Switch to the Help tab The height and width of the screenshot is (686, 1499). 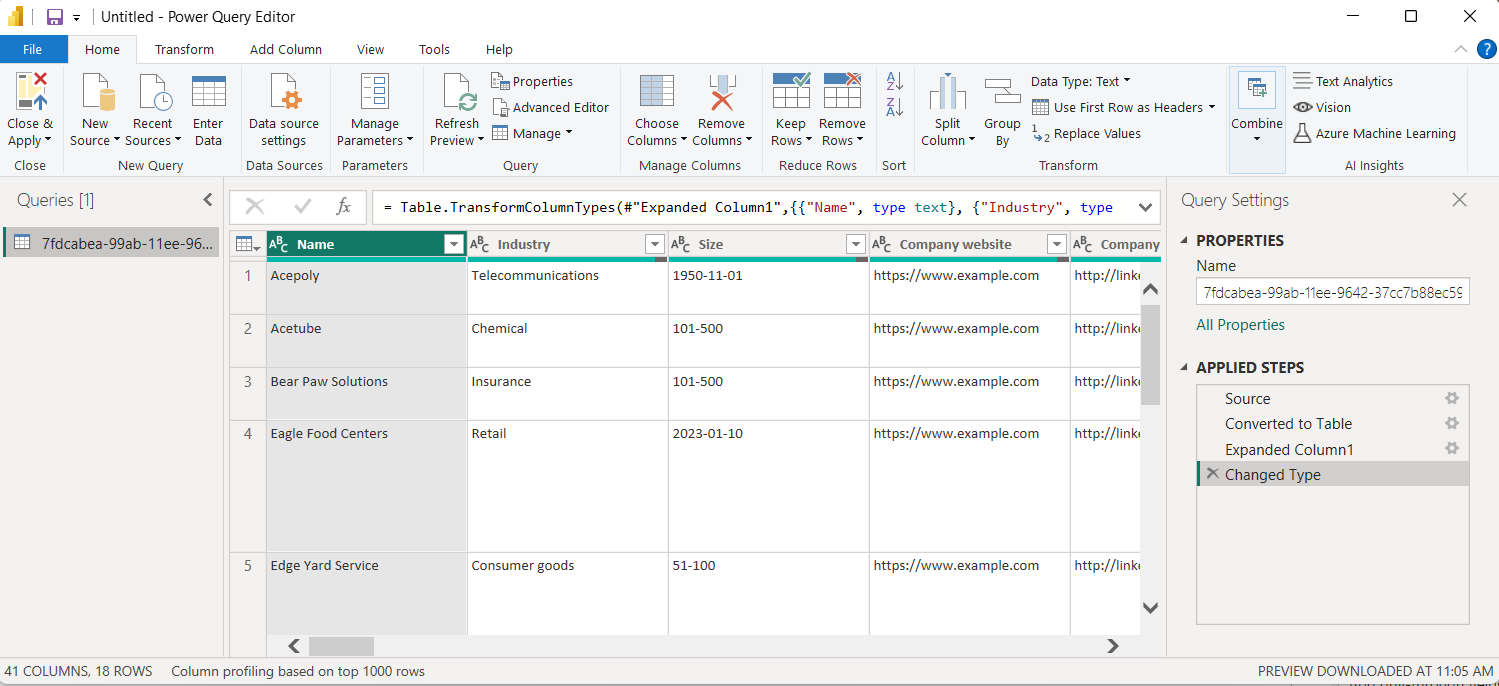pos(499,49)
